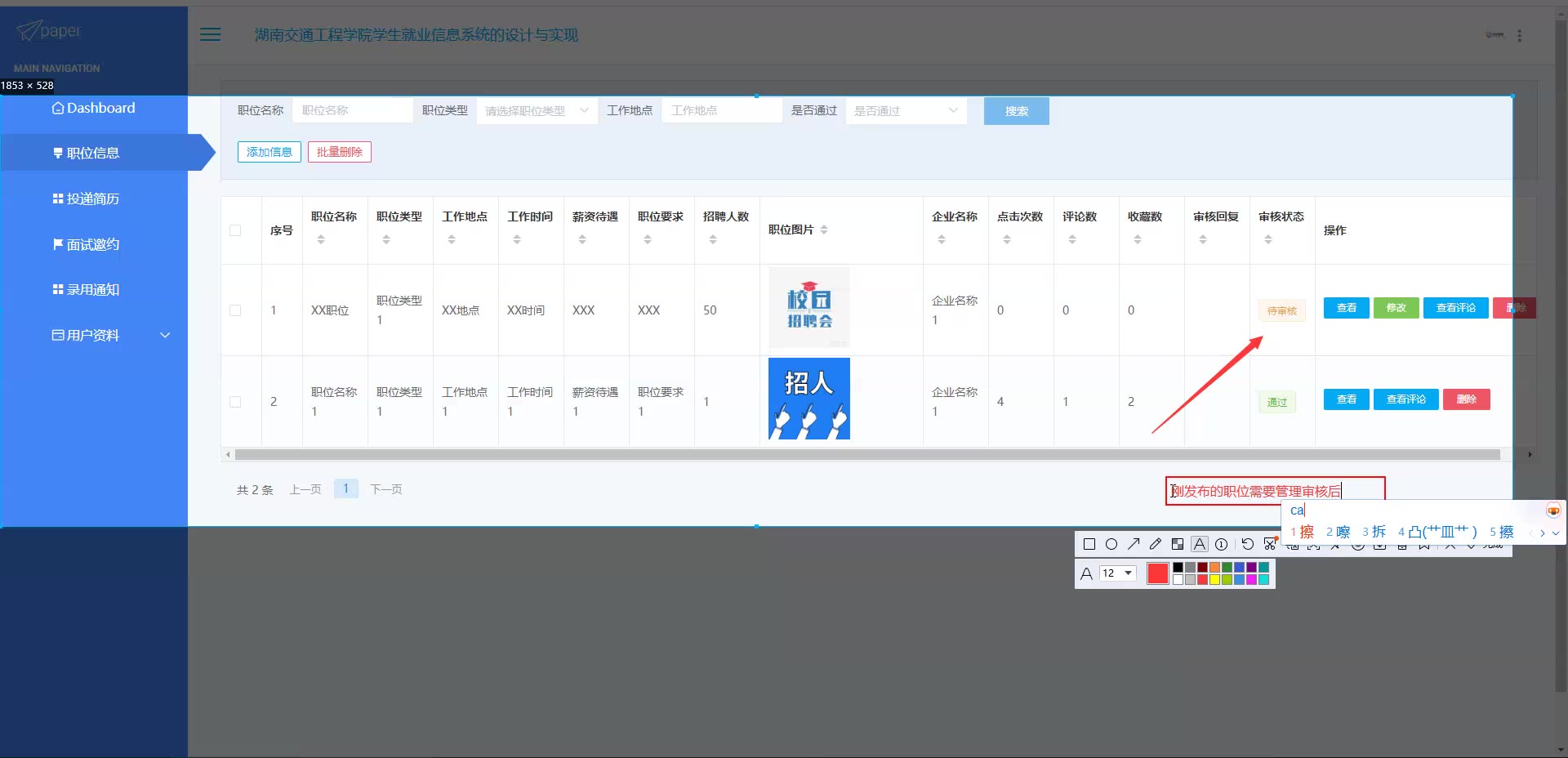Pick the yellow color swatch
Image resolution: width=1568 pixels, height=758 pixels.
pos(1214,580)
